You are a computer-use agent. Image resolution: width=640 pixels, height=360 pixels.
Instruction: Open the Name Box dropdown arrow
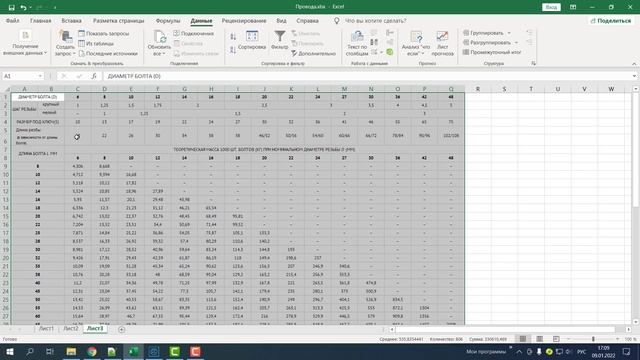[x=40, y=76]
